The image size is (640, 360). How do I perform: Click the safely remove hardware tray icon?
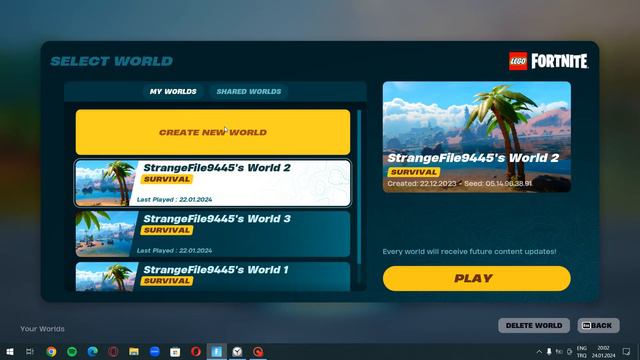[549, 351]
